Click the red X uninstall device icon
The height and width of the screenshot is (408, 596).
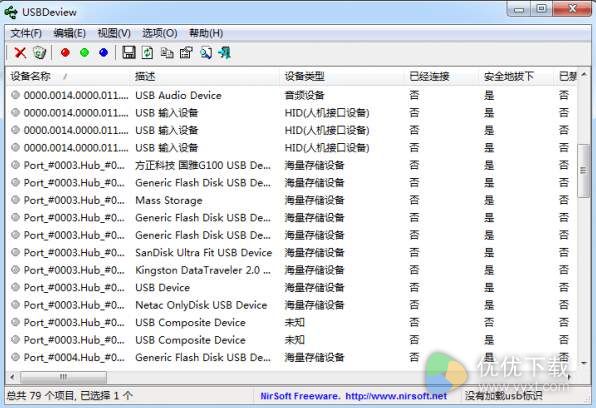tap(20, 53)
